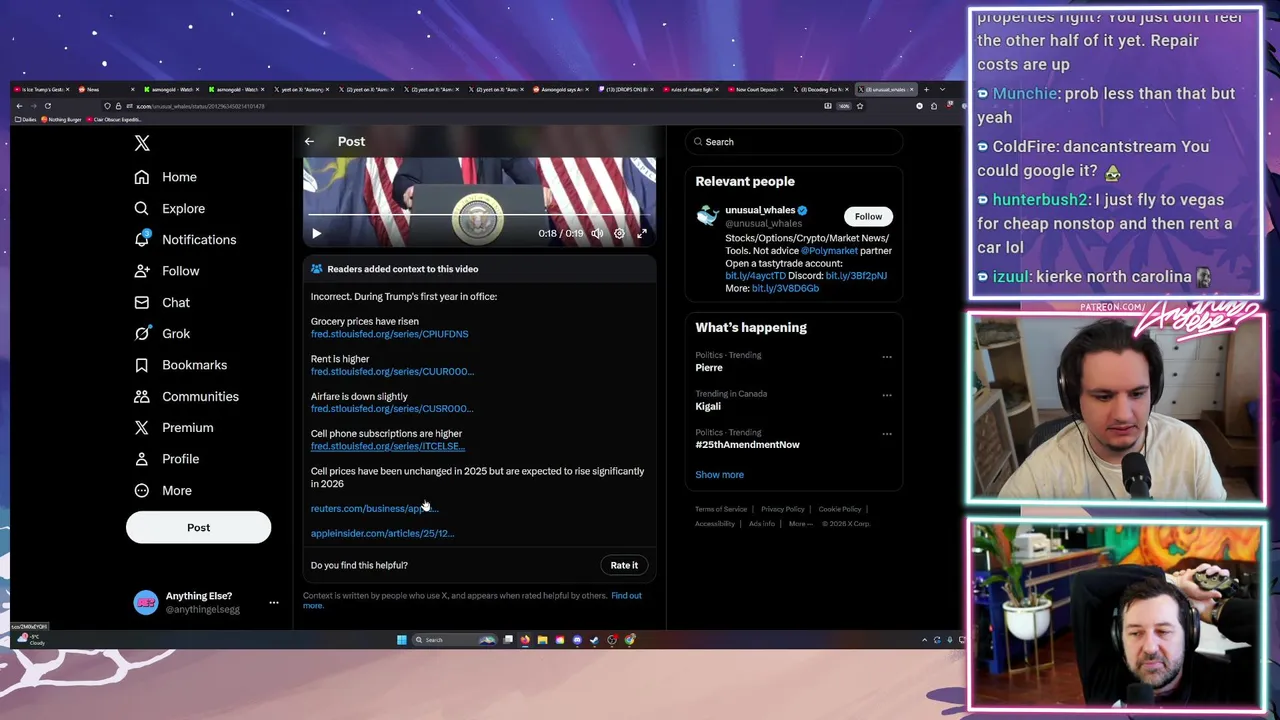Open the Nothing Burger bookmark

pyautogui.click(x=61, y=119)
